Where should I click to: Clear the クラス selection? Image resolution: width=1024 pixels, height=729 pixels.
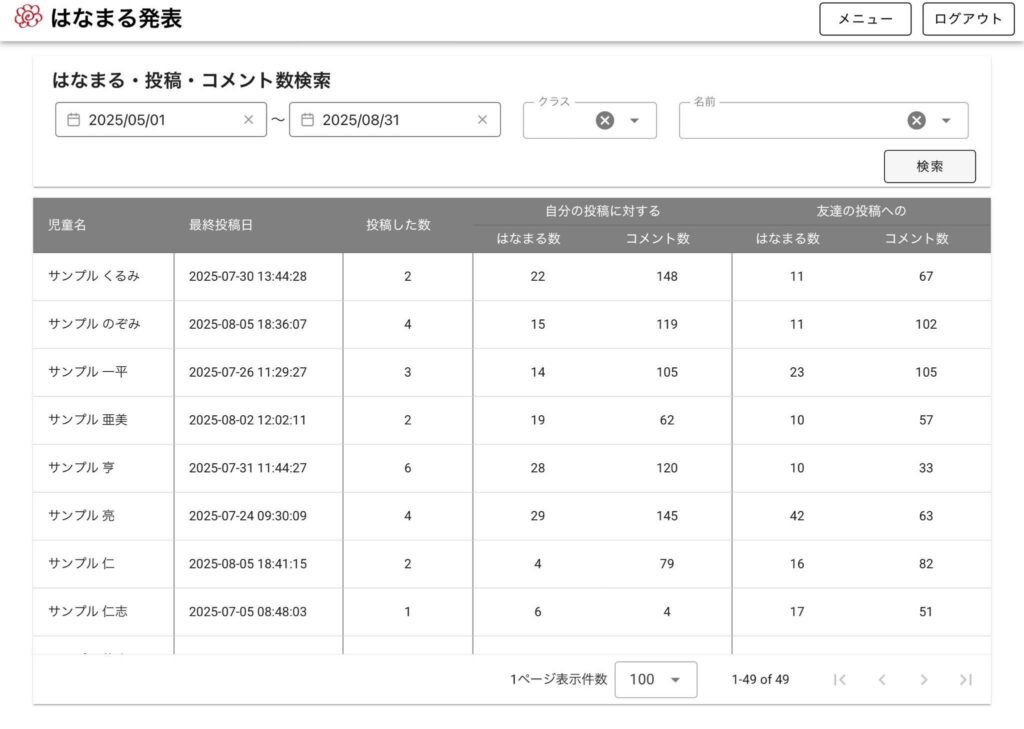tap(605, 121)
